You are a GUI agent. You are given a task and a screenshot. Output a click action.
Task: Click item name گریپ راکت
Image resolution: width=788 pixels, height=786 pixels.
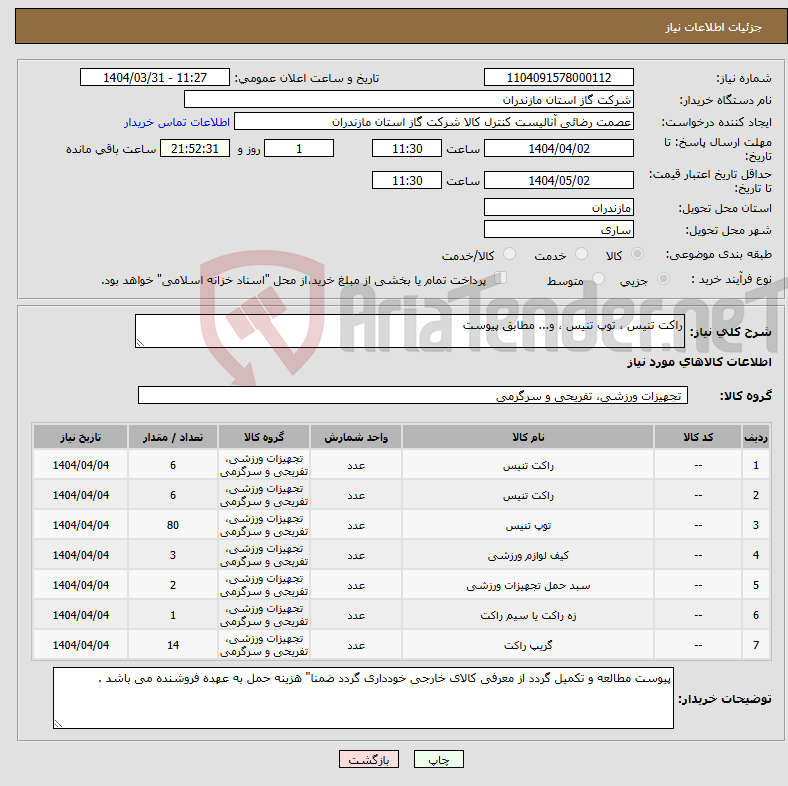(x=528, y=645)
